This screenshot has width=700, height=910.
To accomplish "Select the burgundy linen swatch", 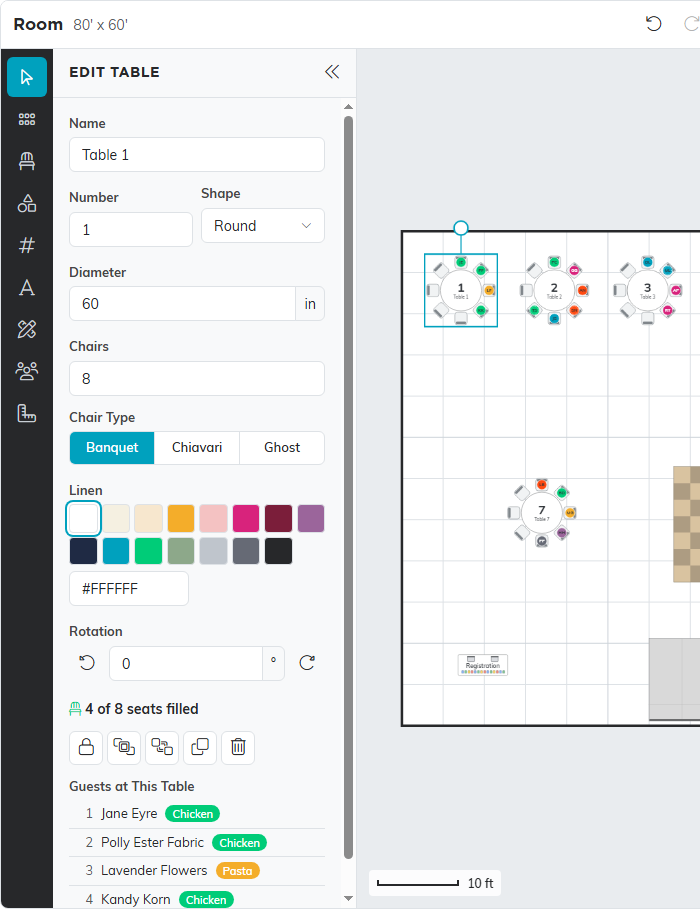I will tap(279, 518).
